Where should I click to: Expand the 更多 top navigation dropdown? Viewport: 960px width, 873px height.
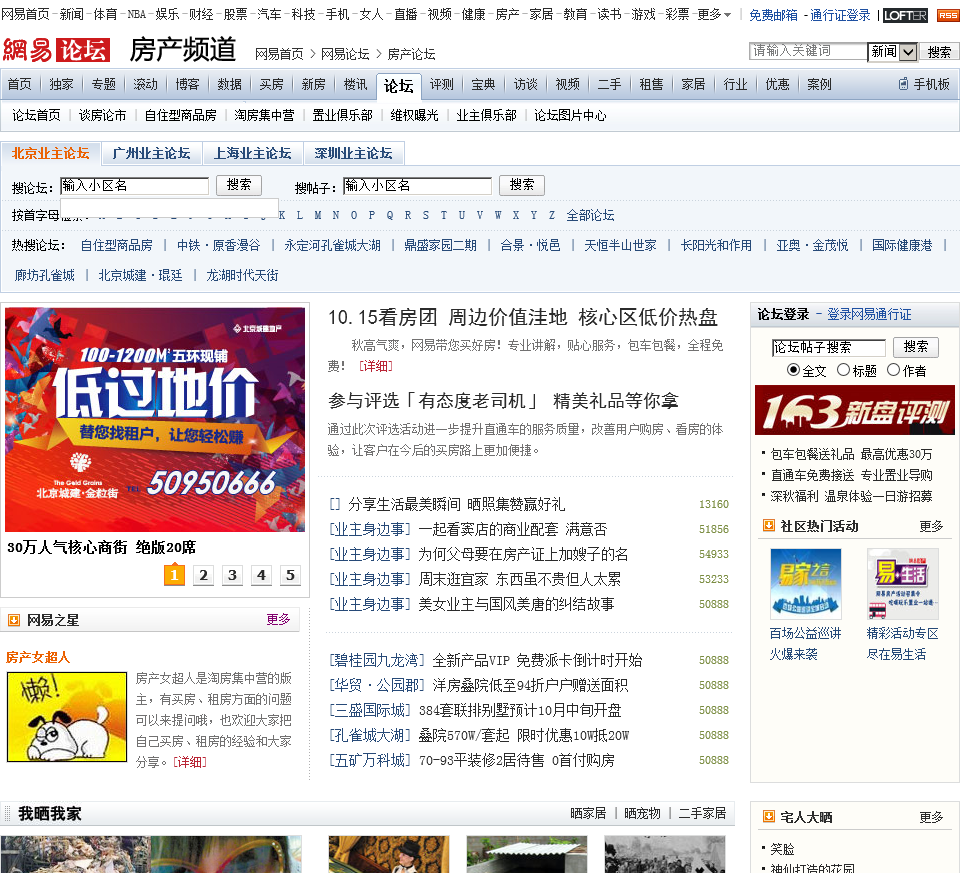tap(714, 14)
